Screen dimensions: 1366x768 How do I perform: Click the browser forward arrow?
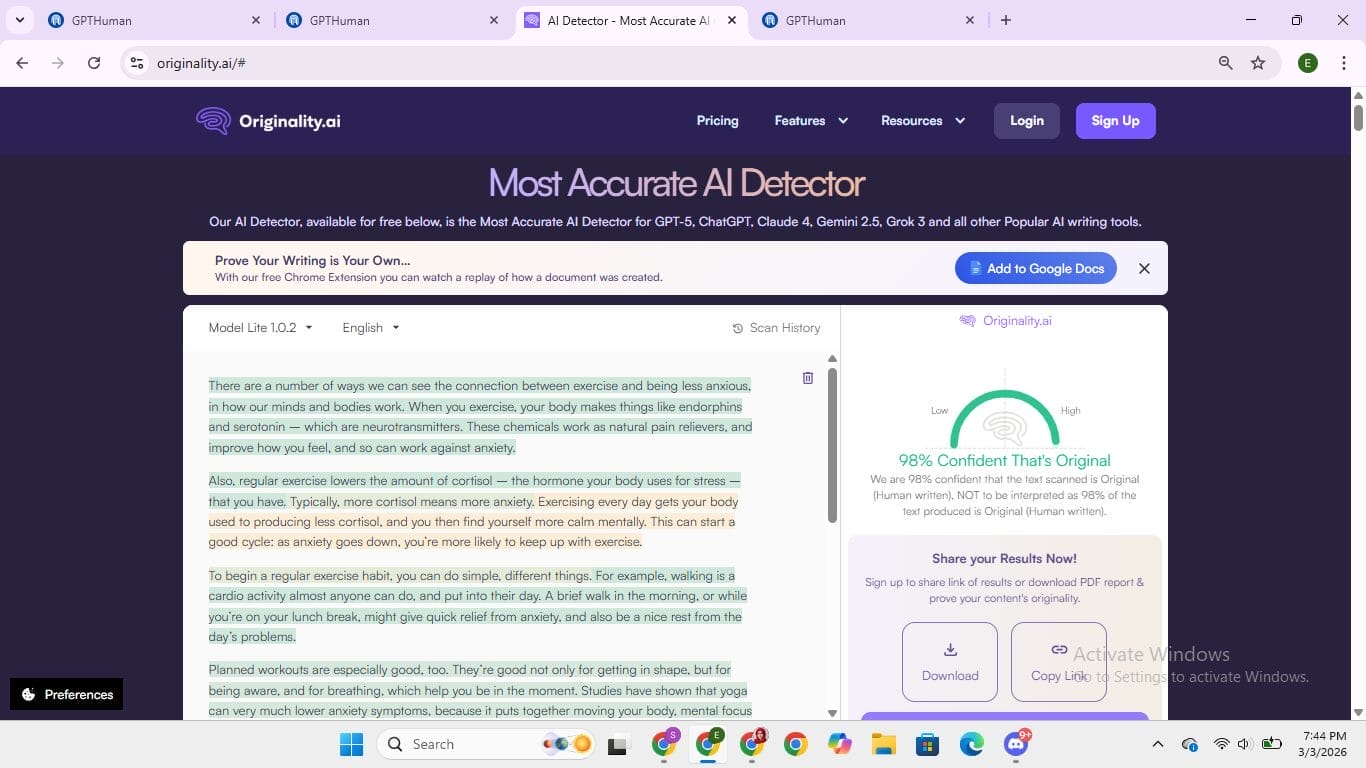click(x=58, y=63)
